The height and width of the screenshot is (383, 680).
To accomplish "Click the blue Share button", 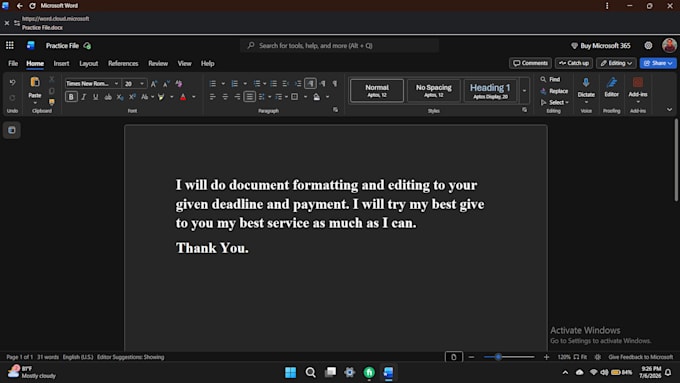I will point(658,63).
